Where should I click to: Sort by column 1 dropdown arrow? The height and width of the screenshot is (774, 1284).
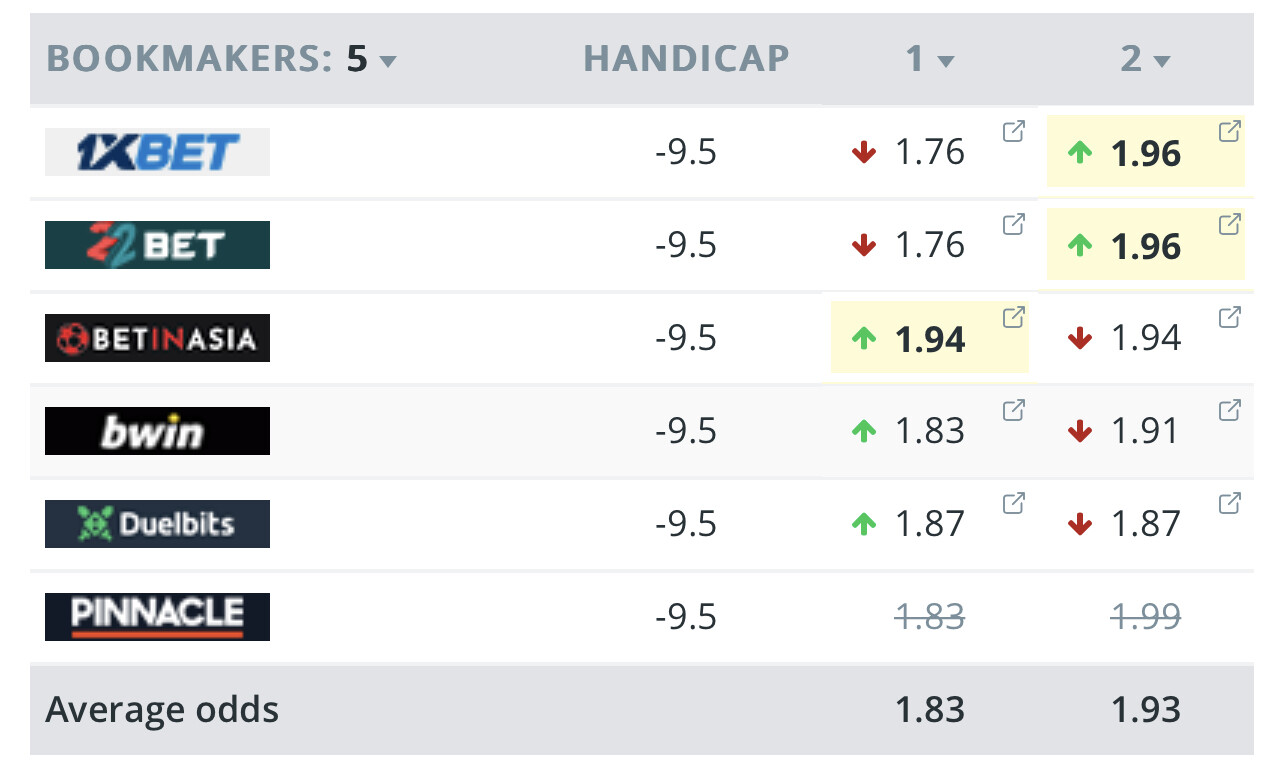pos(945,62)
